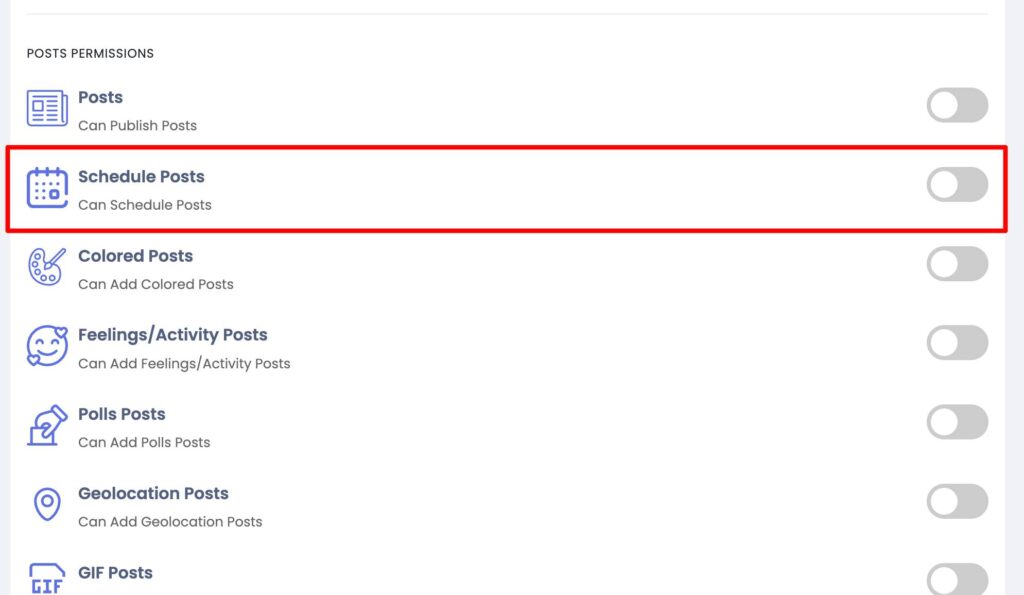1024x595 pixels.
Task: Turn on the Schedule Posts toggle
Action: [957, 184]
